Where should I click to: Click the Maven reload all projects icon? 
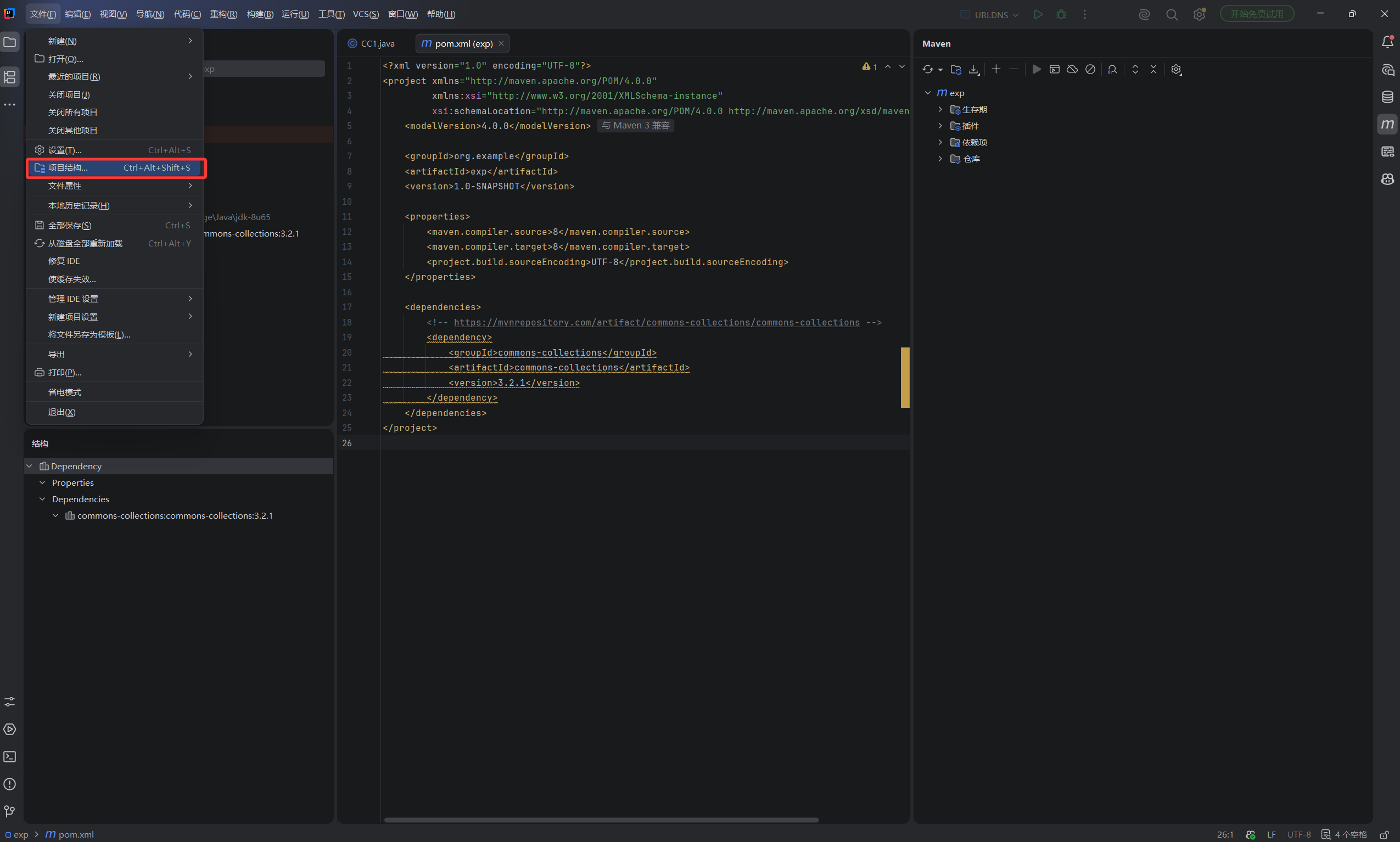927,69
